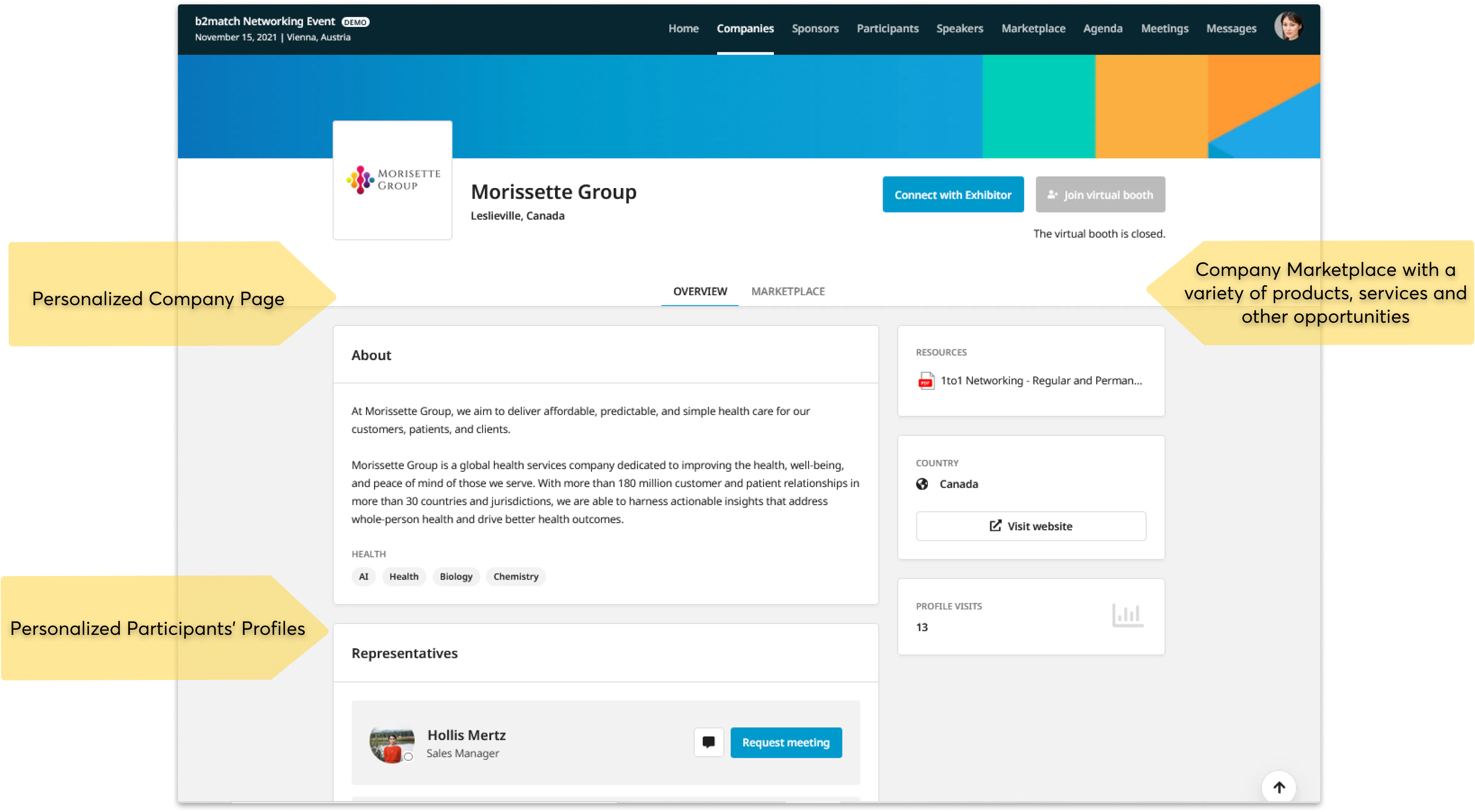The image size is (1475, 812).
Task: Click the Visit website button
Action: coord(1031,526)
